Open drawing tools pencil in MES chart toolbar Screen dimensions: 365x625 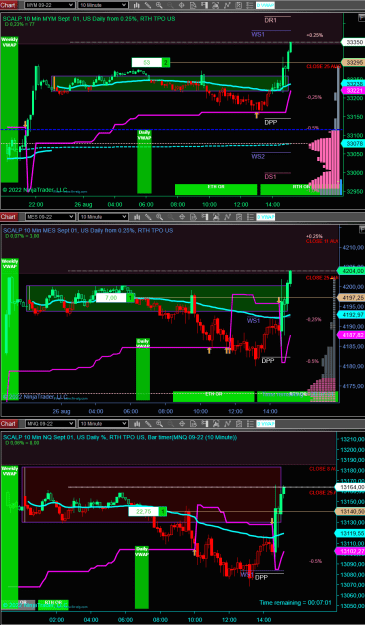(x=148, y=217)
